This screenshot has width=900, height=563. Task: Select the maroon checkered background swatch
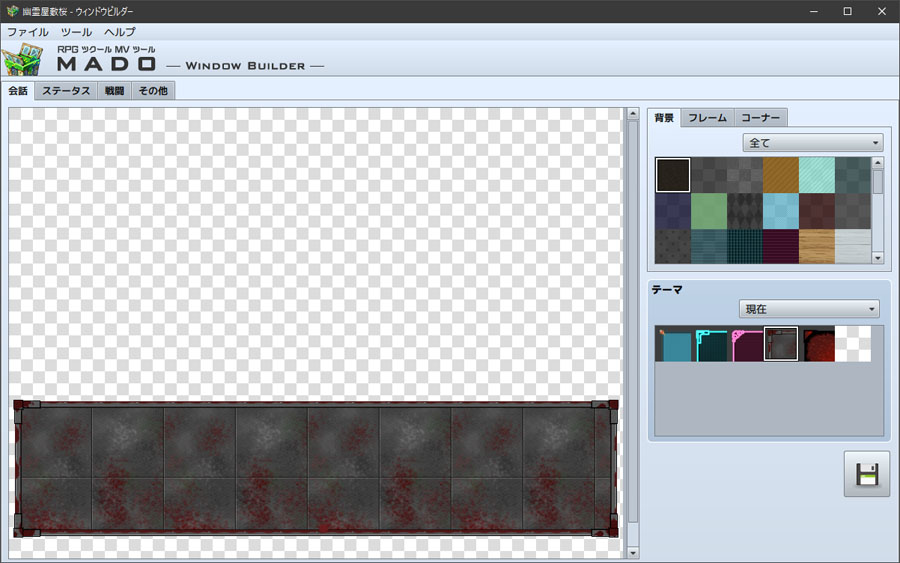[817, 211]
